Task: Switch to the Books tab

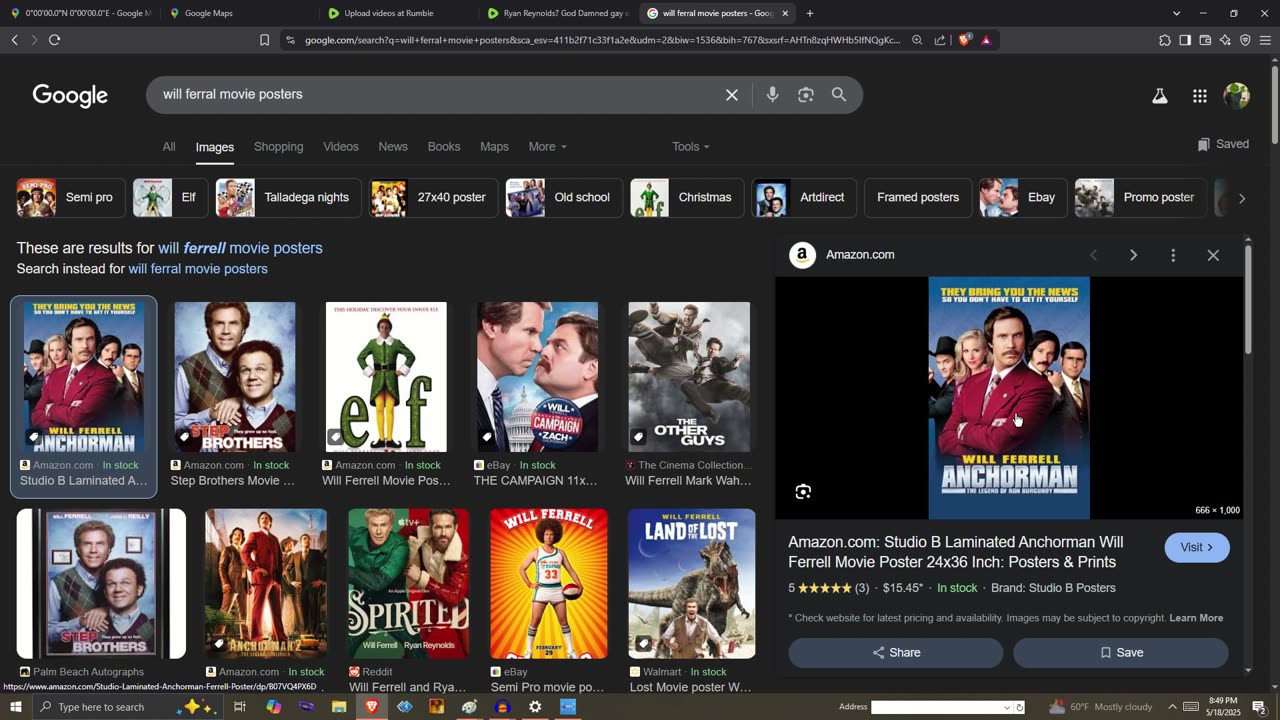Action: 444,147
